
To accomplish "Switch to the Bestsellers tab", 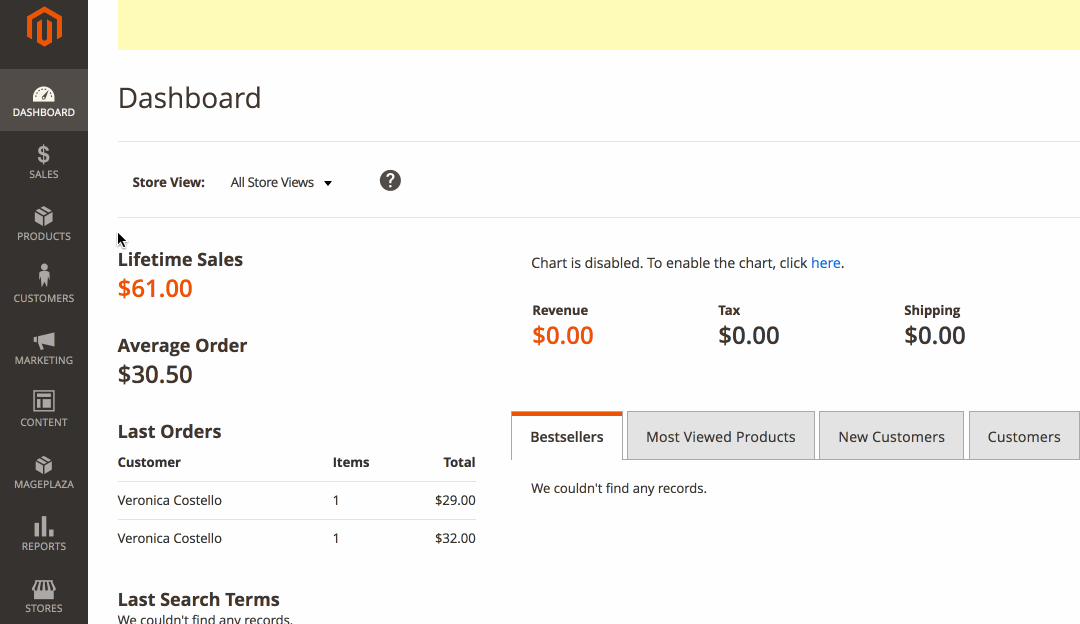I will pos(567,437).
